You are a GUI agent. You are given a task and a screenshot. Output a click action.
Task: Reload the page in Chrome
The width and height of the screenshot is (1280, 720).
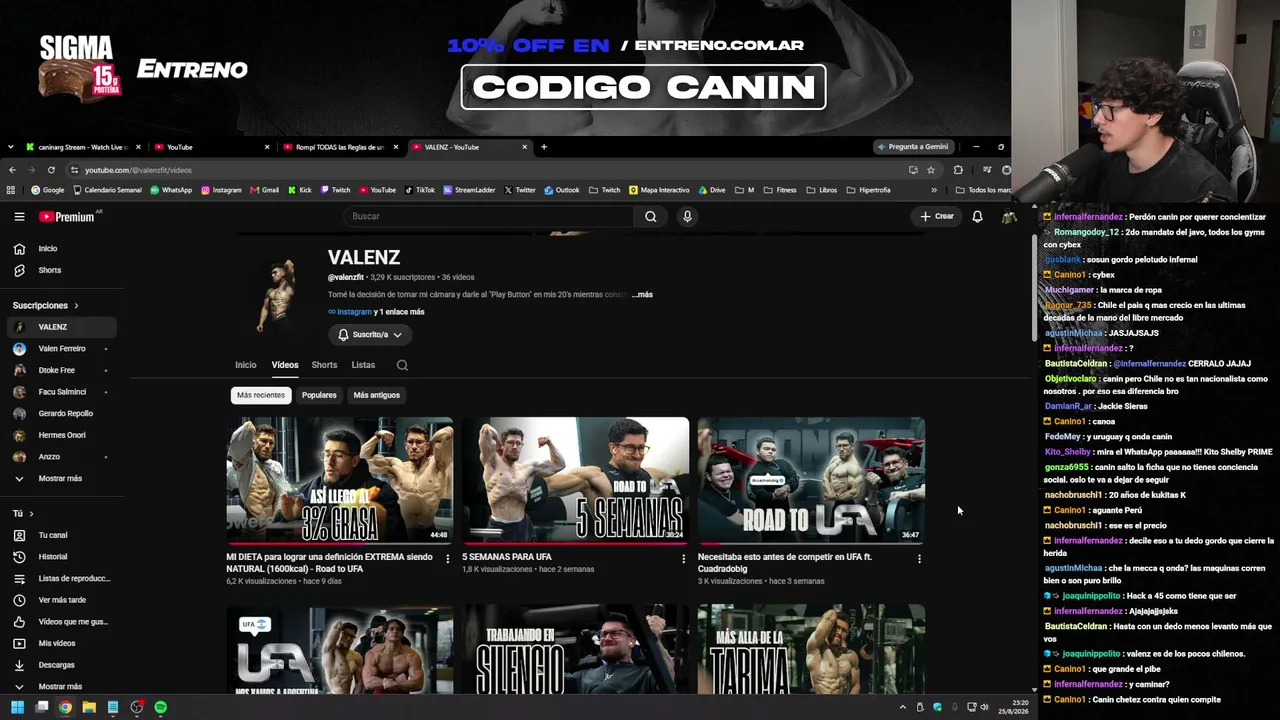(x=51, y=170)
